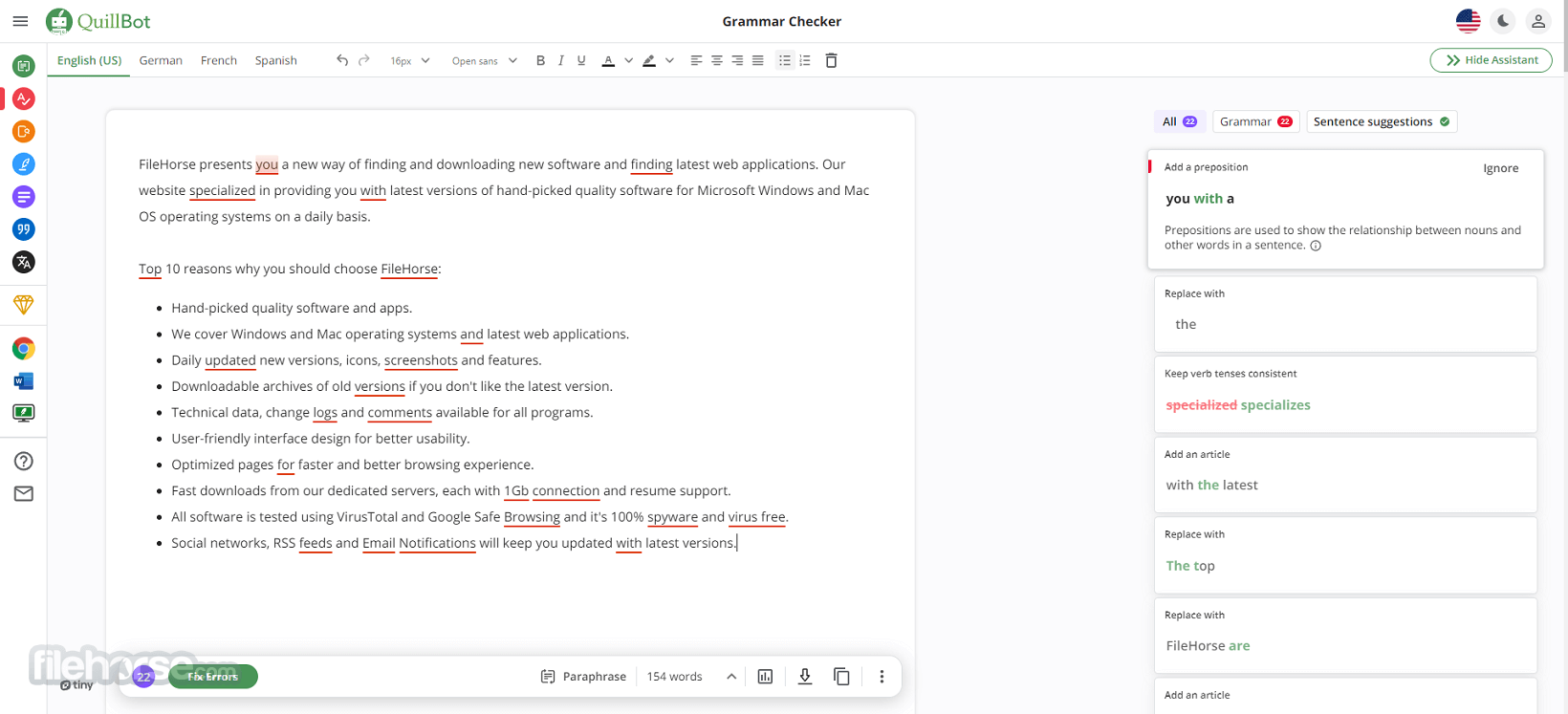1568x714 pixels.
Task: Toggle the numbered list
Action: point(805,60)
